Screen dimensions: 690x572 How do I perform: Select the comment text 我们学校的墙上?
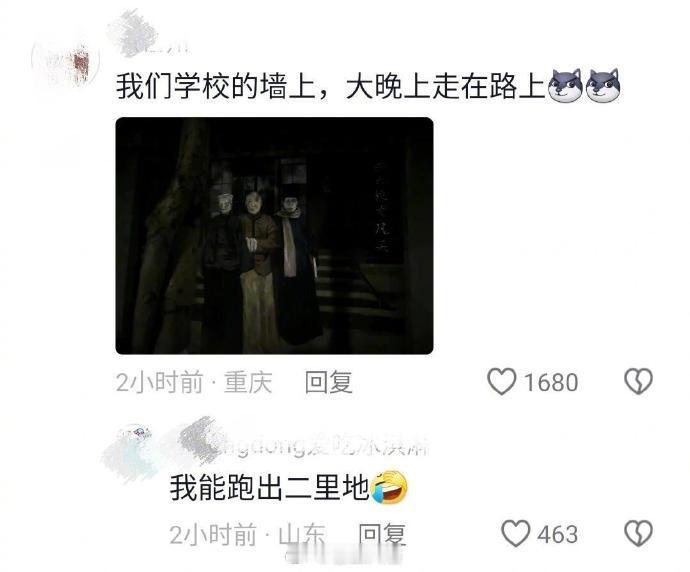tap(216, 86)
